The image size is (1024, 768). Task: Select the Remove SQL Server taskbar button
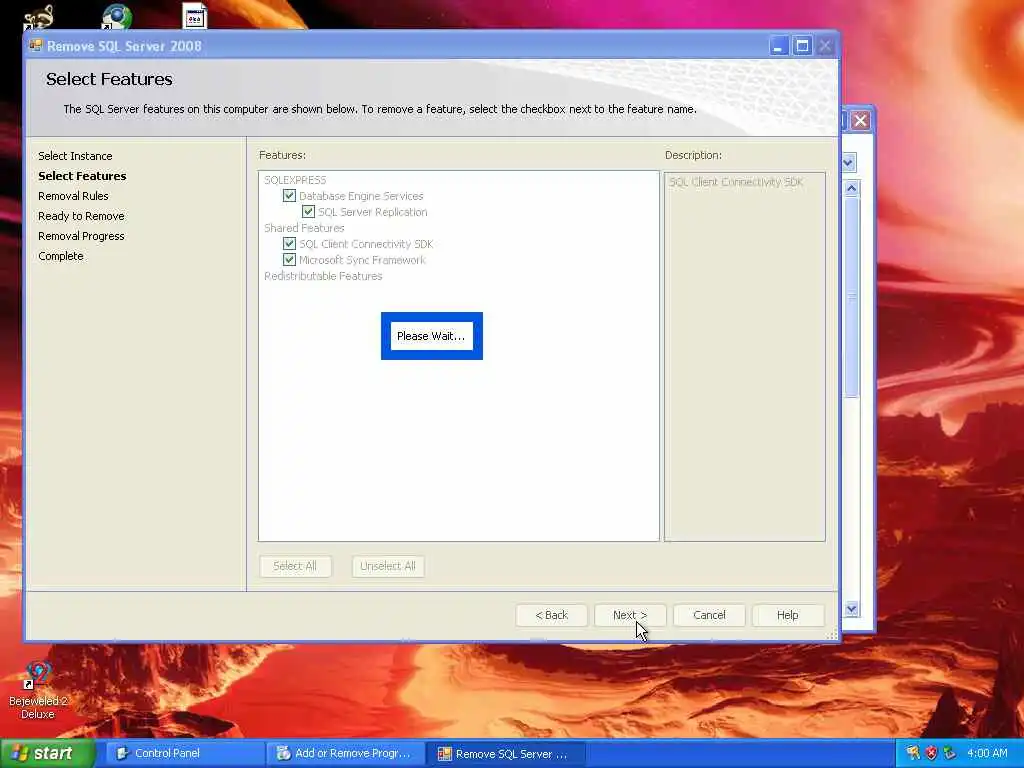pos(505,753)
